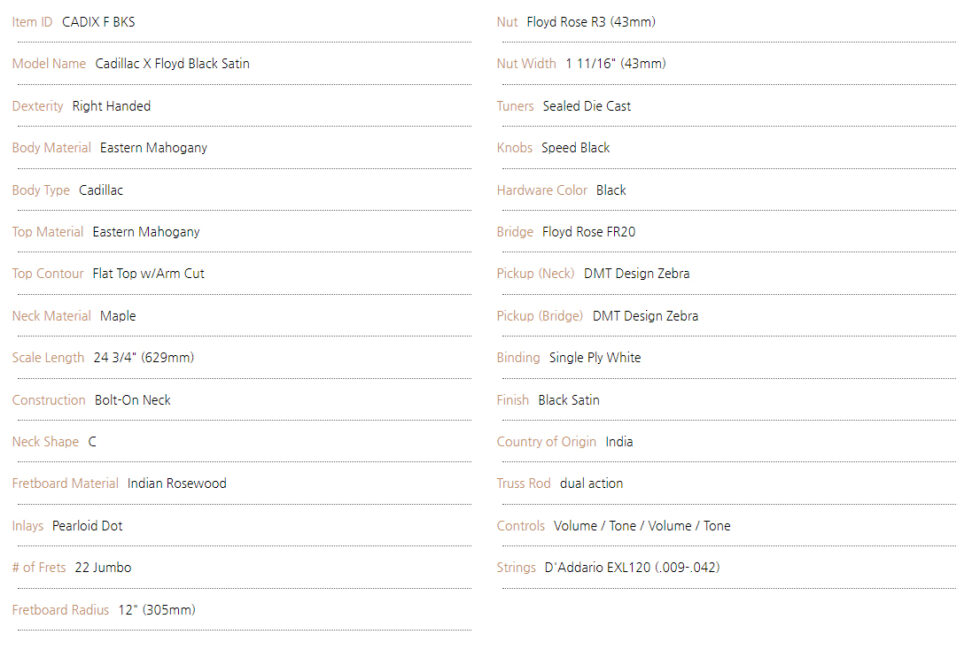The height and width of the screenshot is (650, 980).
Task: Click the Hardware Color label
Action: [x=542, y=190]
